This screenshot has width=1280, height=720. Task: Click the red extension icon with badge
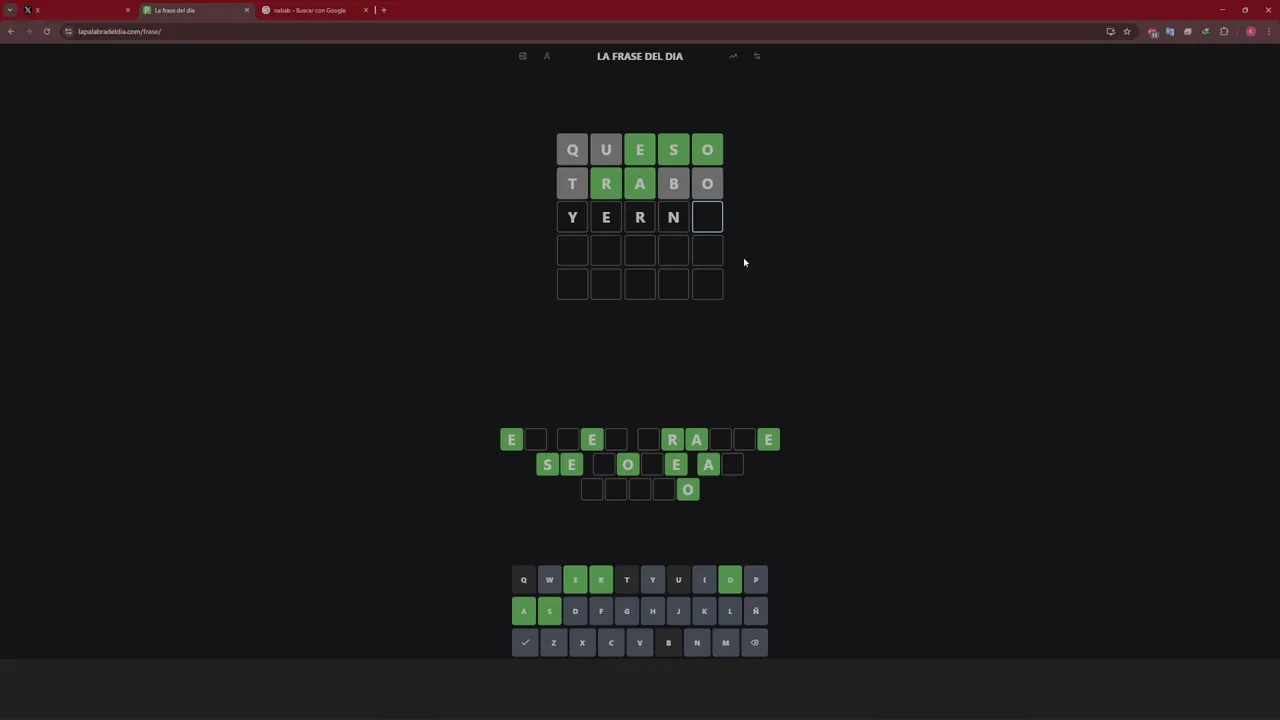[x=1153, y=32]
